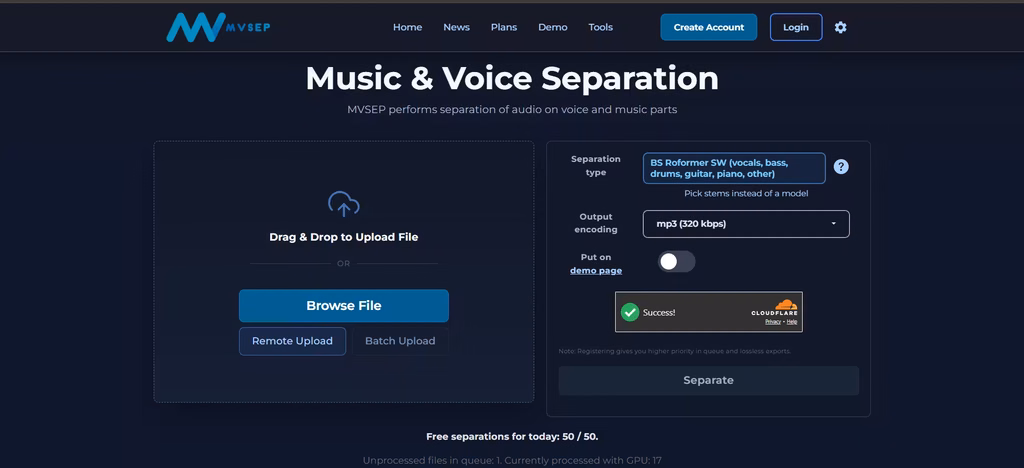
Task: Click the Drag & Drop to Upload File text
Action: (x=344, y=237)
